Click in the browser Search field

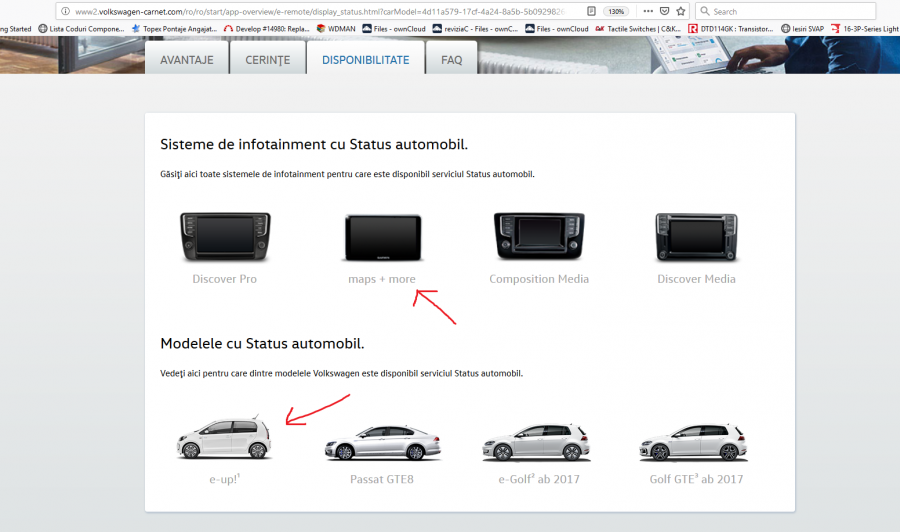point(790,11)
